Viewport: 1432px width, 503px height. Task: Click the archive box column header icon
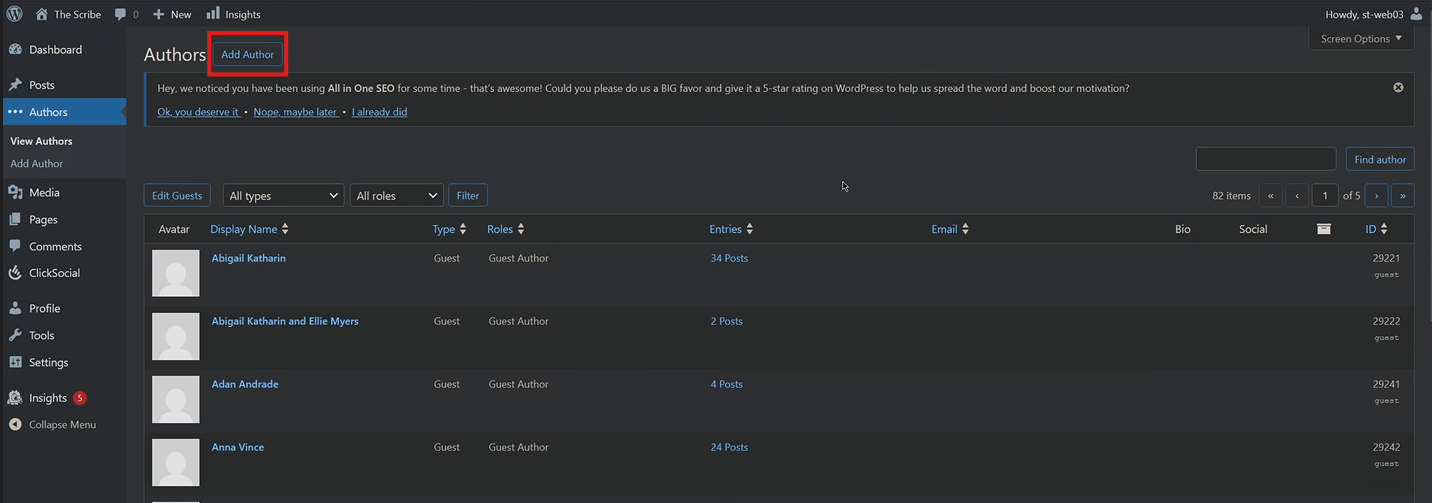(1324, 229)
